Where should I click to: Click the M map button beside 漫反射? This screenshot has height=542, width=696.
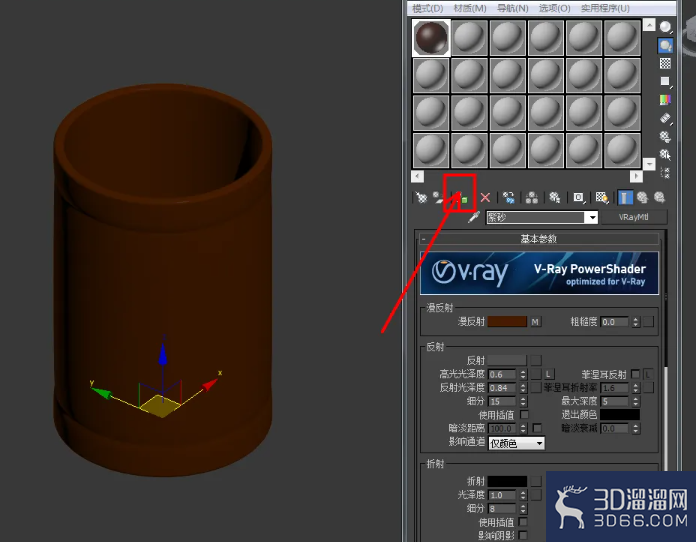coord(536,322)
